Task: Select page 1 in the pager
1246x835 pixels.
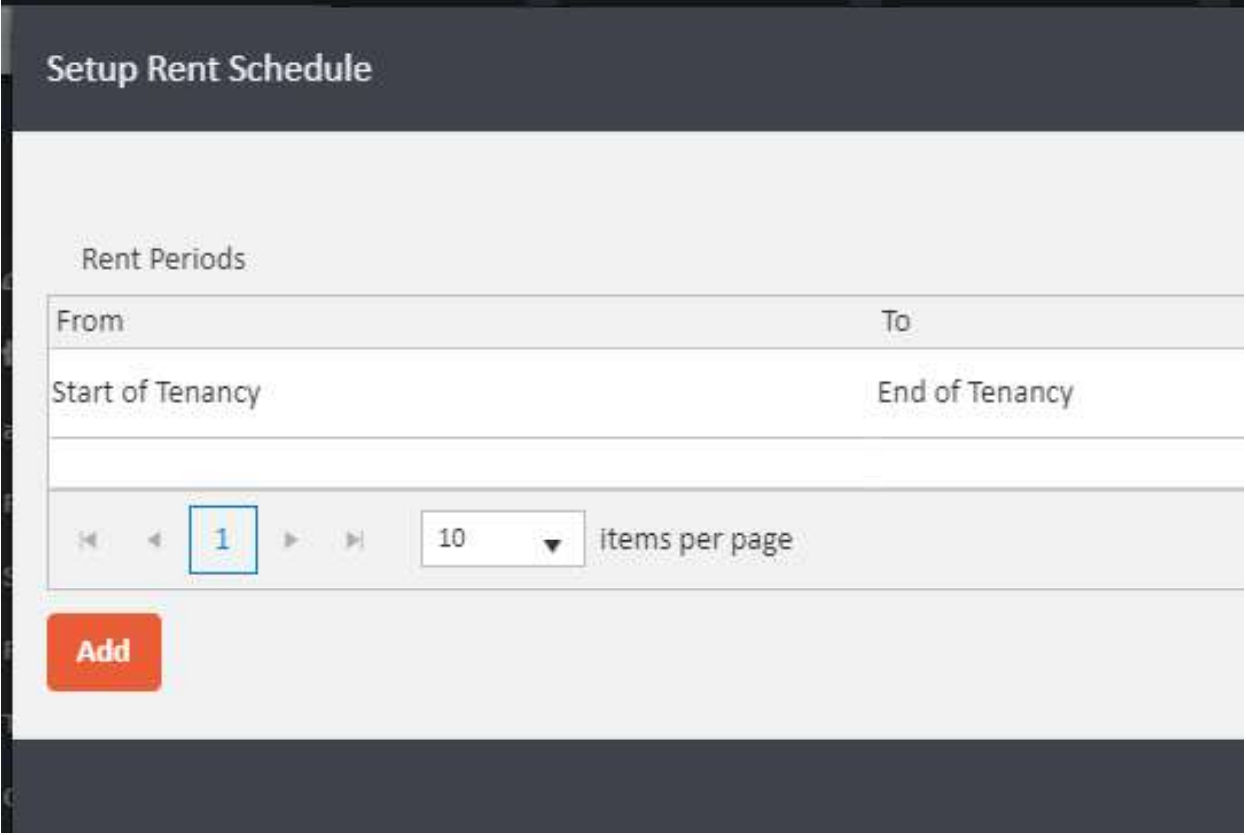Action: point(223,540)
